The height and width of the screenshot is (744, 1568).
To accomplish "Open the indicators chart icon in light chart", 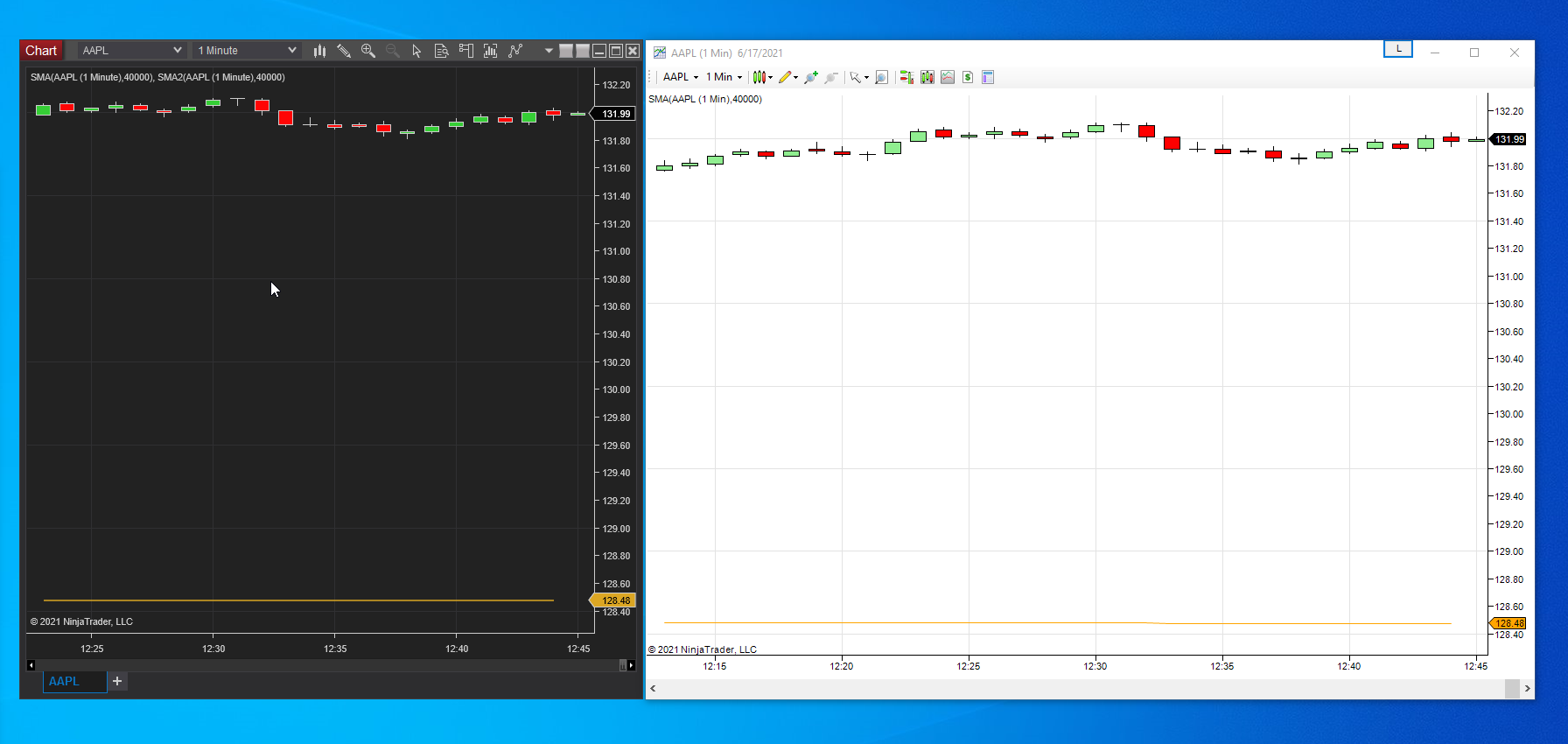I will coord(948,77).
